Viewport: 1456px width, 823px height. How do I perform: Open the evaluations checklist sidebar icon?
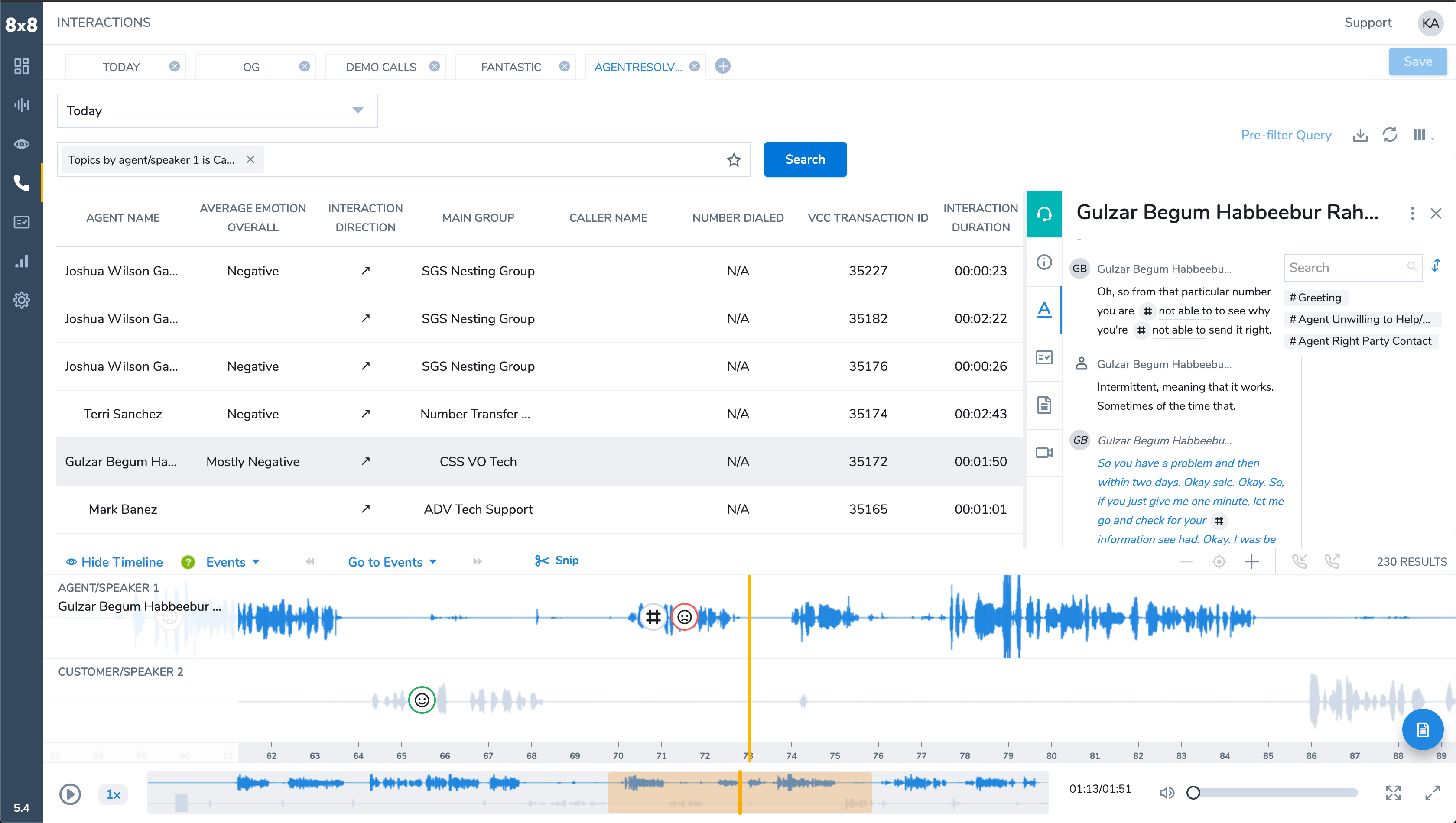[22, 222]
